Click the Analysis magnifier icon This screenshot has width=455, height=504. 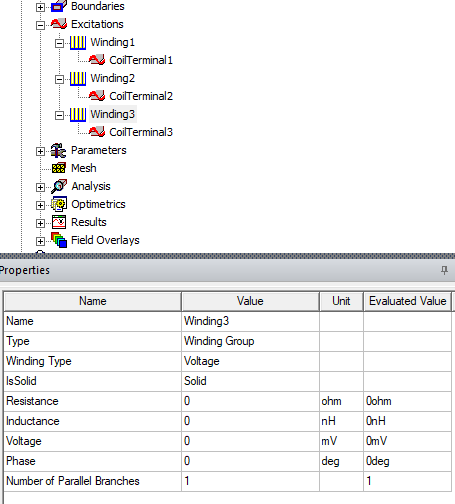pos(59,186)
